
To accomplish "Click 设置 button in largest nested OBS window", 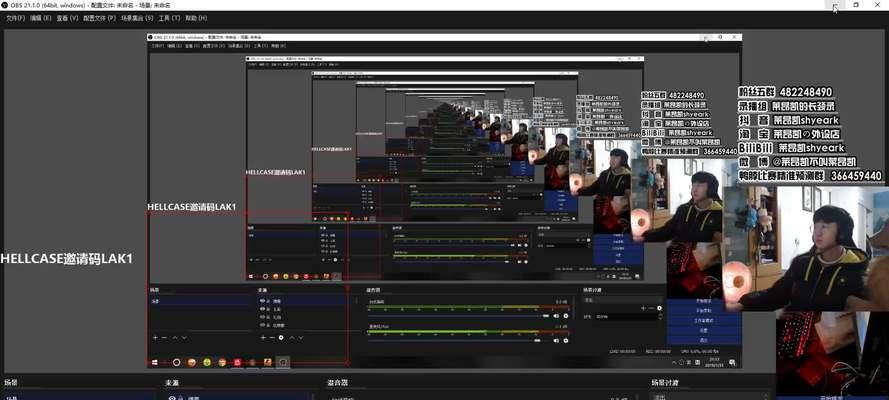I will [x=704, y=330].
